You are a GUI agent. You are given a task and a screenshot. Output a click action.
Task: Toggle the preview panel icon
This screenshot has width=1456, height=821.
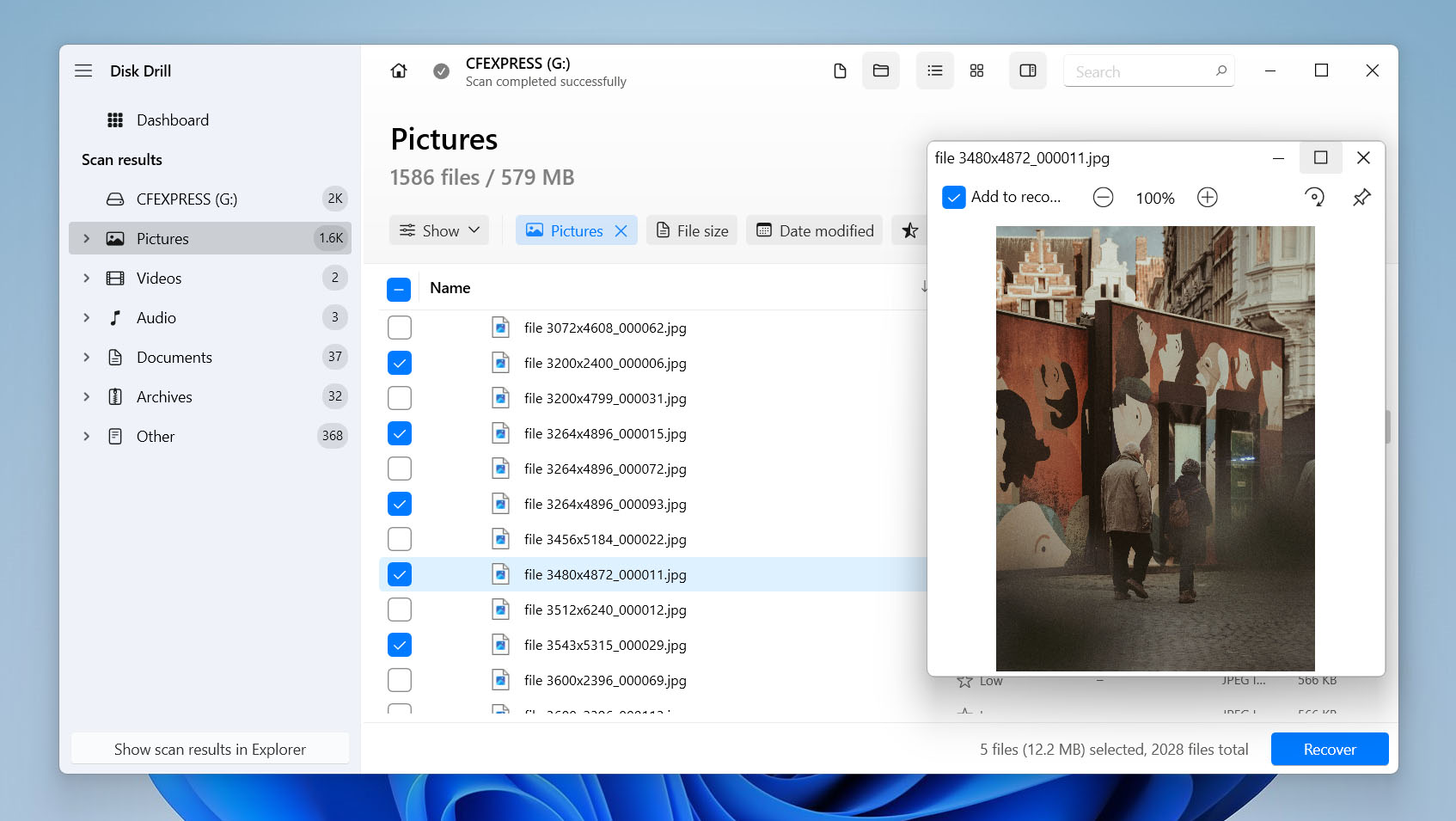[x=1028, y=70]
